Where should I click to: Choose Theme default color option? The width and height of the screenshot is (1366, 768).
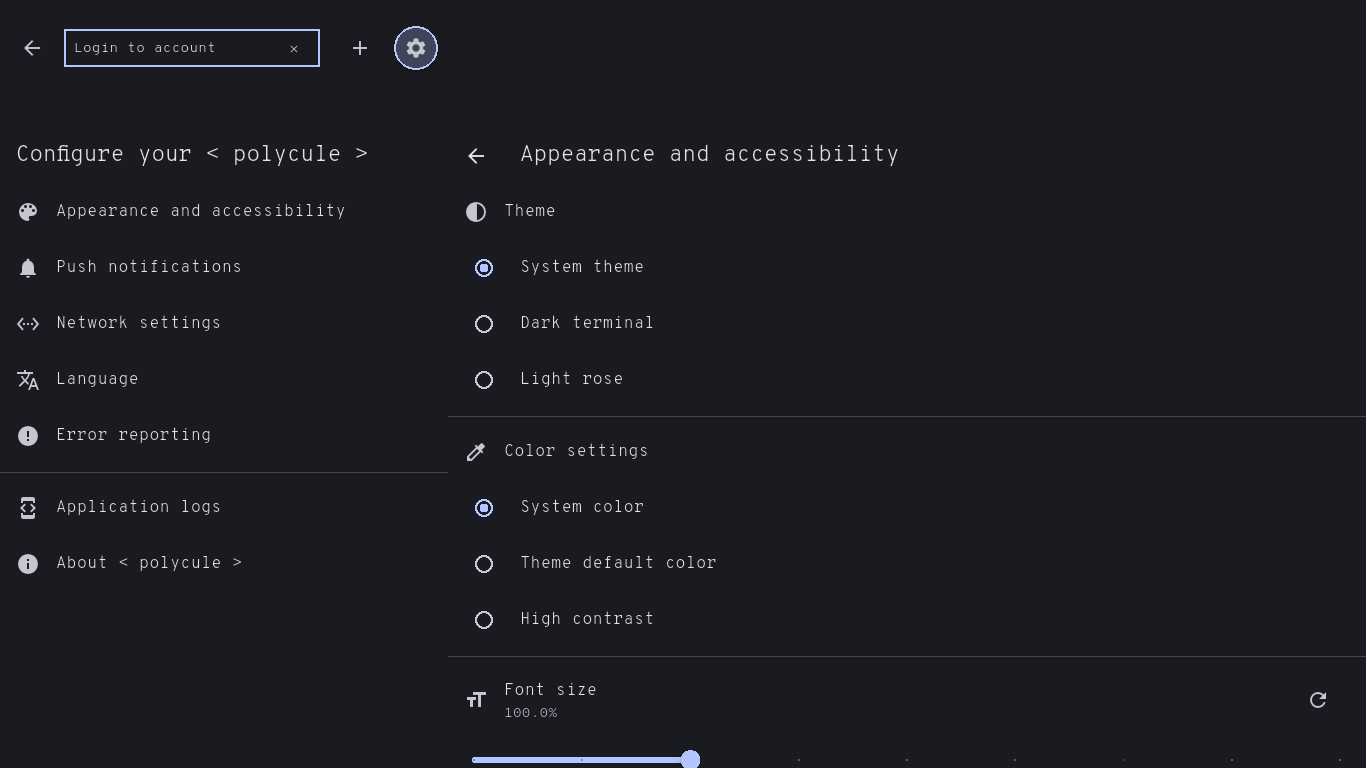[x=484, y=564]
